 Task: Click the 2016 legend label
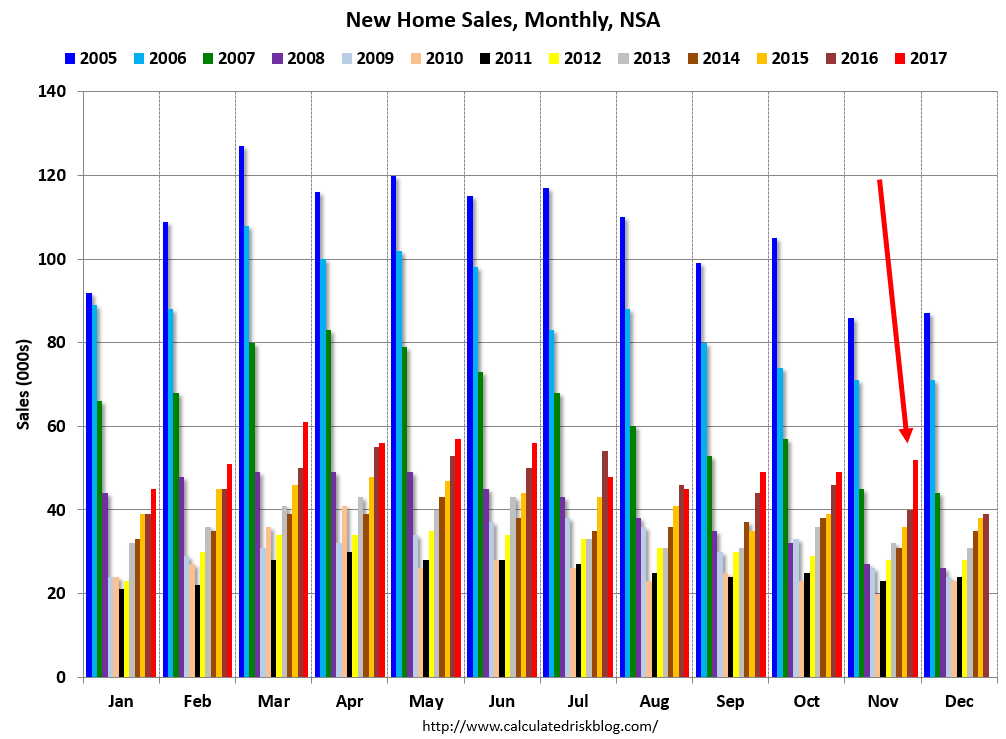tap(859, 58)
